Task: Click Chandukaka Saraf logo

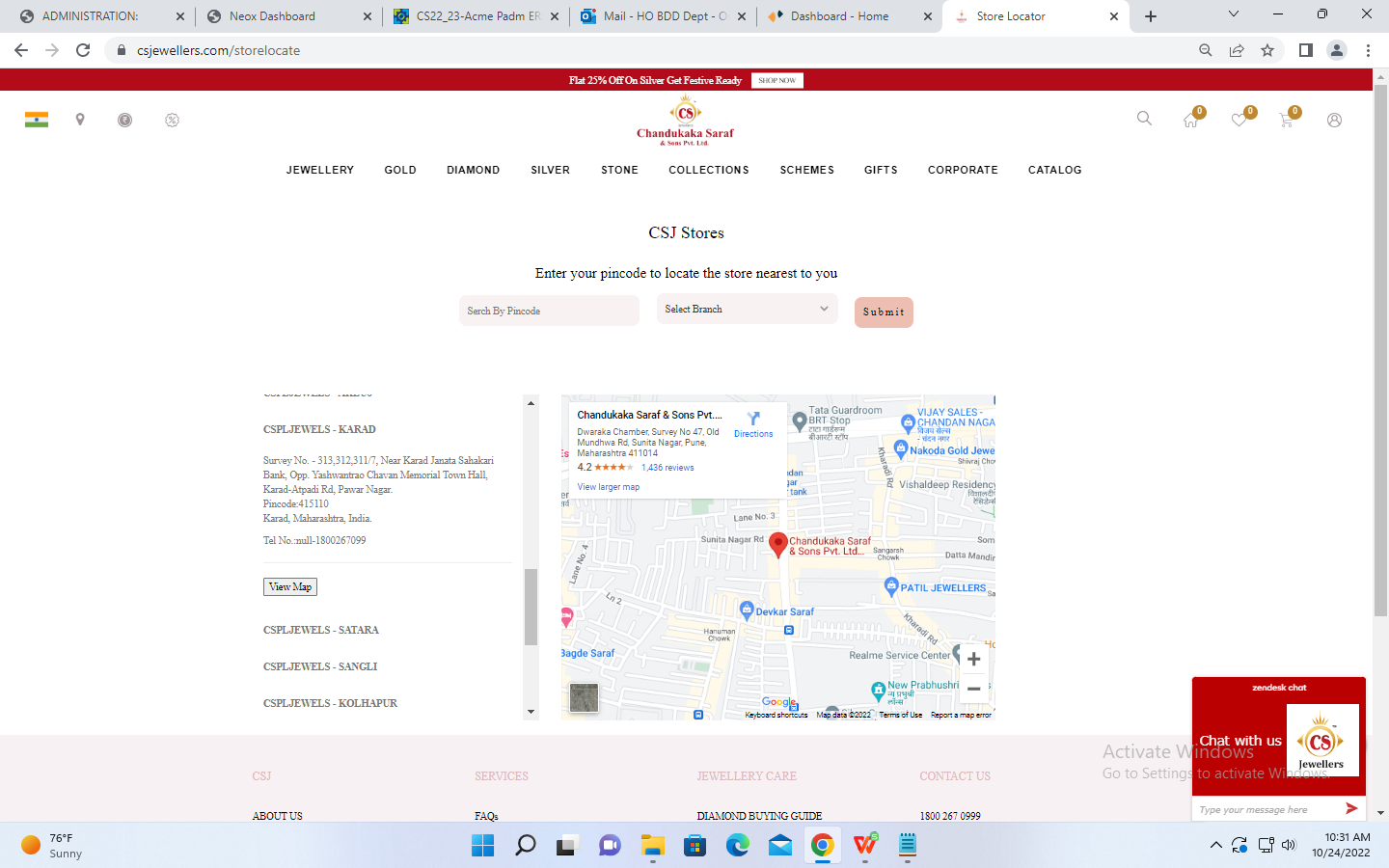Action: tap(685, 121)
